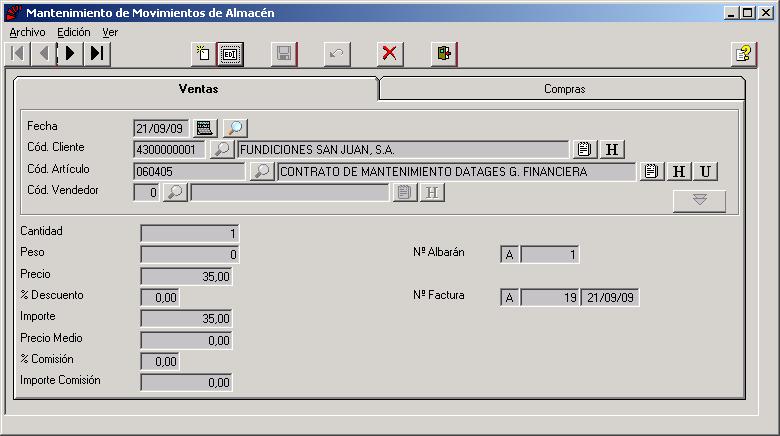The width and height of the screenshot is (780, 436).
Task: Search articles with the Cód. Artículo magnifier
Action: (x=262, y=171)
